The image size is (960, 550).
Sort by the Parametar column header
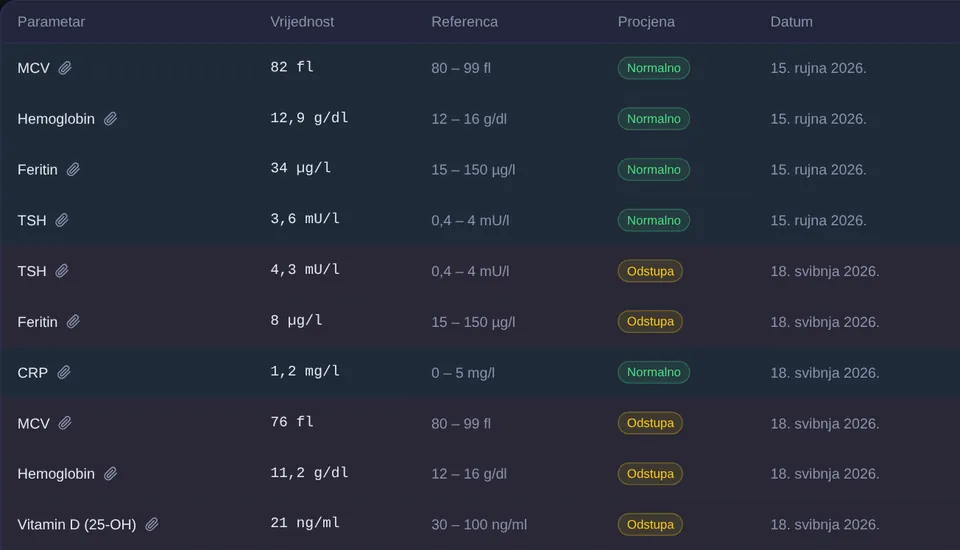coord(51,22)
